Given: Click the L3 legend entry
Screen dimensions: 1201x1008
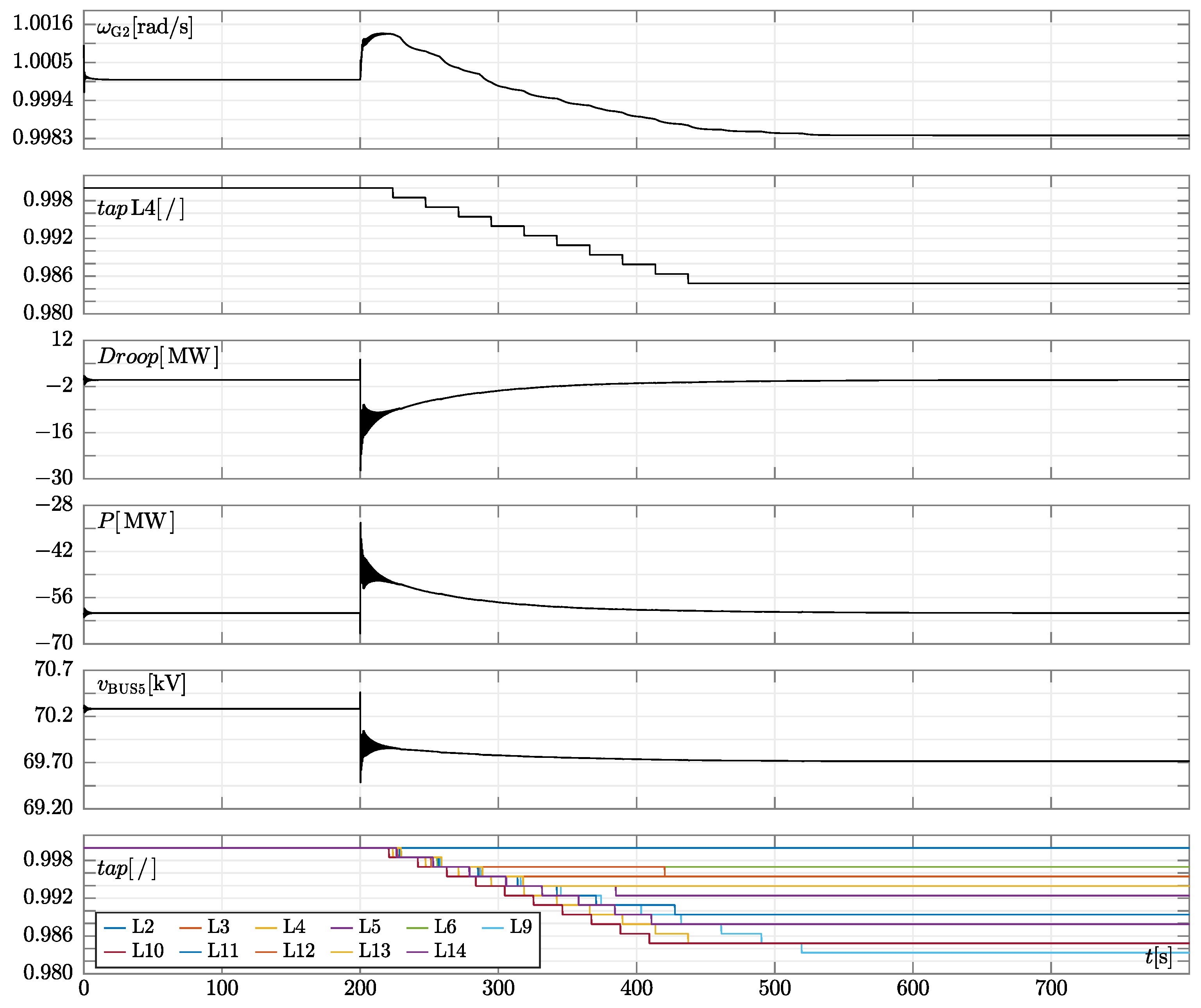Looking at the screenshot, I should point(218,927).
